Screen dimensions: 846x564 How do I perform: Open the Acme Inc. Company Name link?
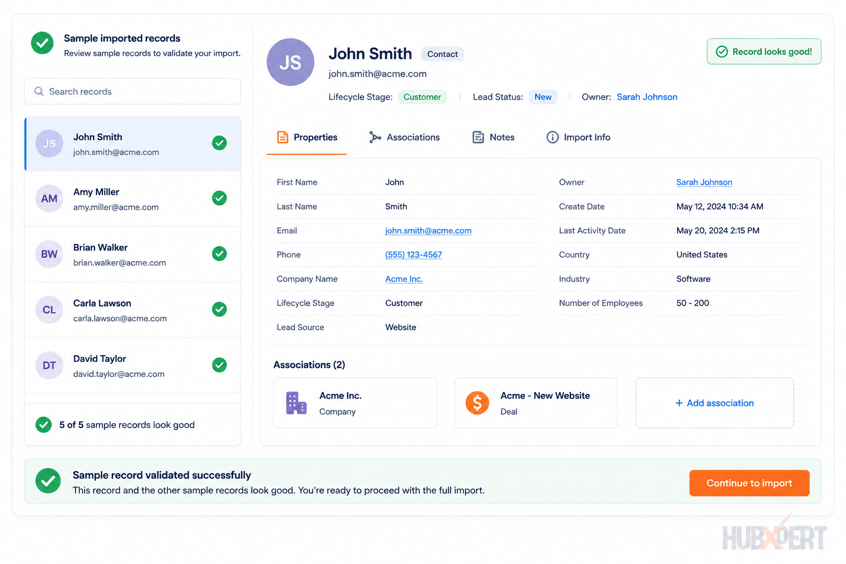pyautogui.click(x=404, y=279)
